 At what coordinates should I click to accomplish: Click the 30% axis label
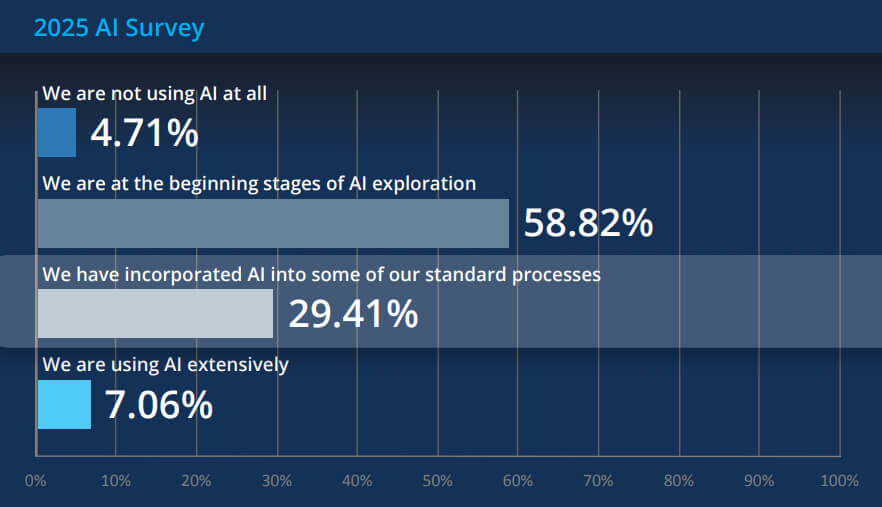277,481
